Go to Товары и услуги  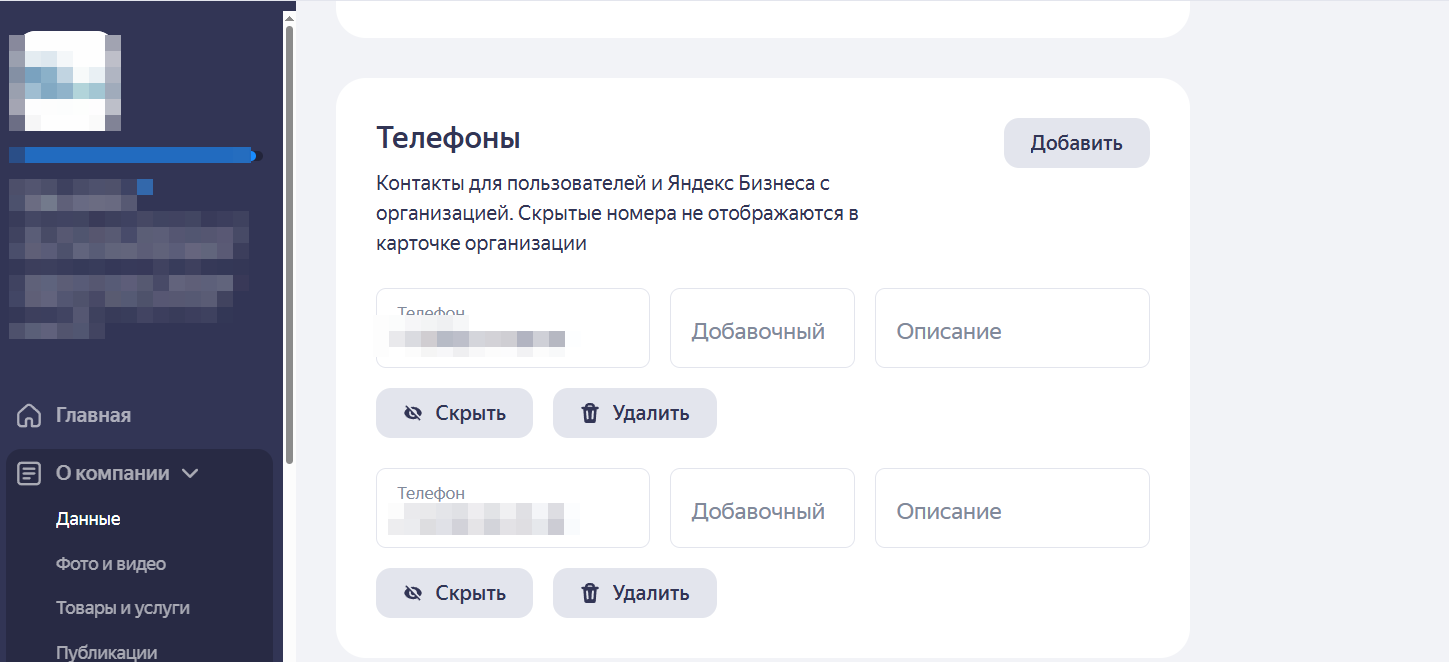tap(122, 608)
